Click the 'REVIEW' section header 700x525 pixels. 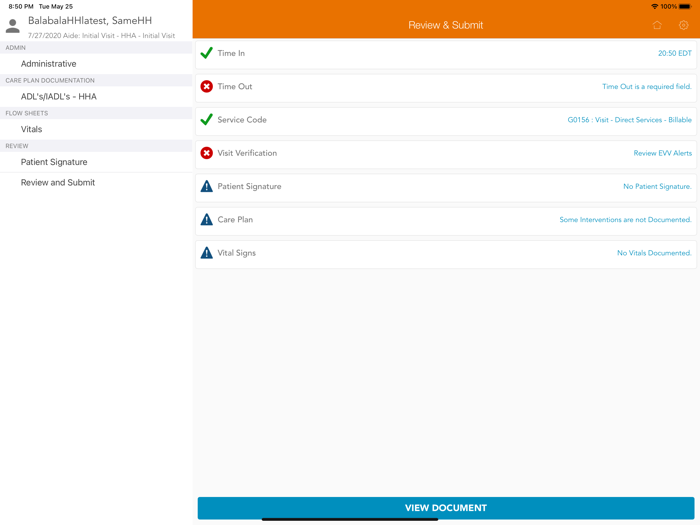17,146
